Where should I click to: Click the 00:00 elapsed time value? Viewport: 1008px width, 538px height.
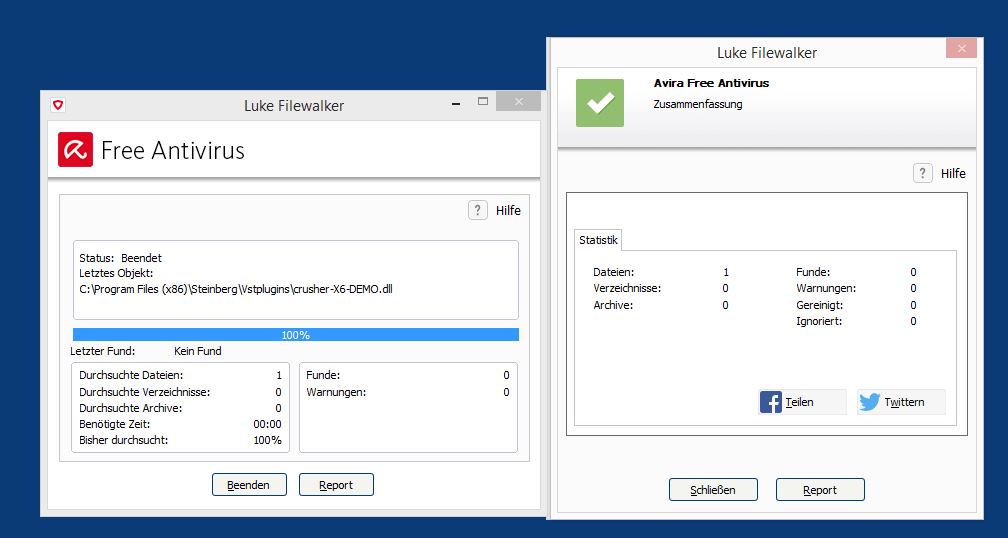pyautogui.click(x=267, y=424)
